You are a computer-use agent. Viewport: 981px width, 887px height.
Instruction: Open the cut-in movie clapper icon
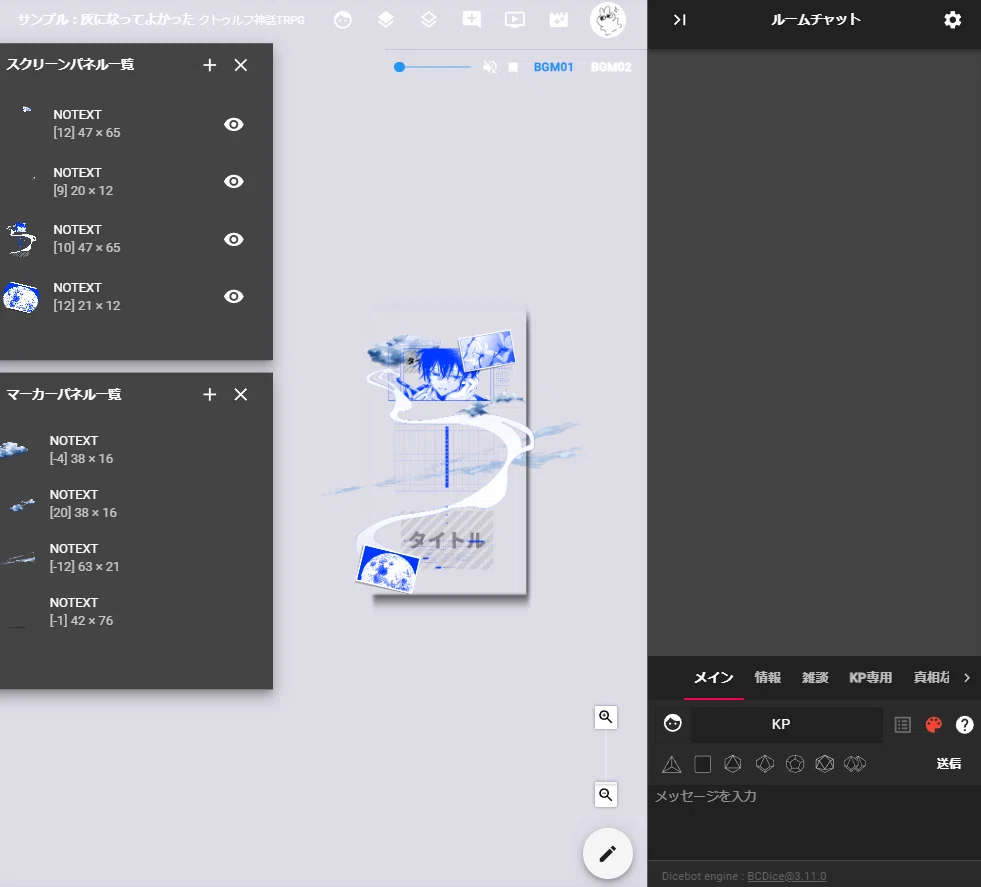click(558, 20)
